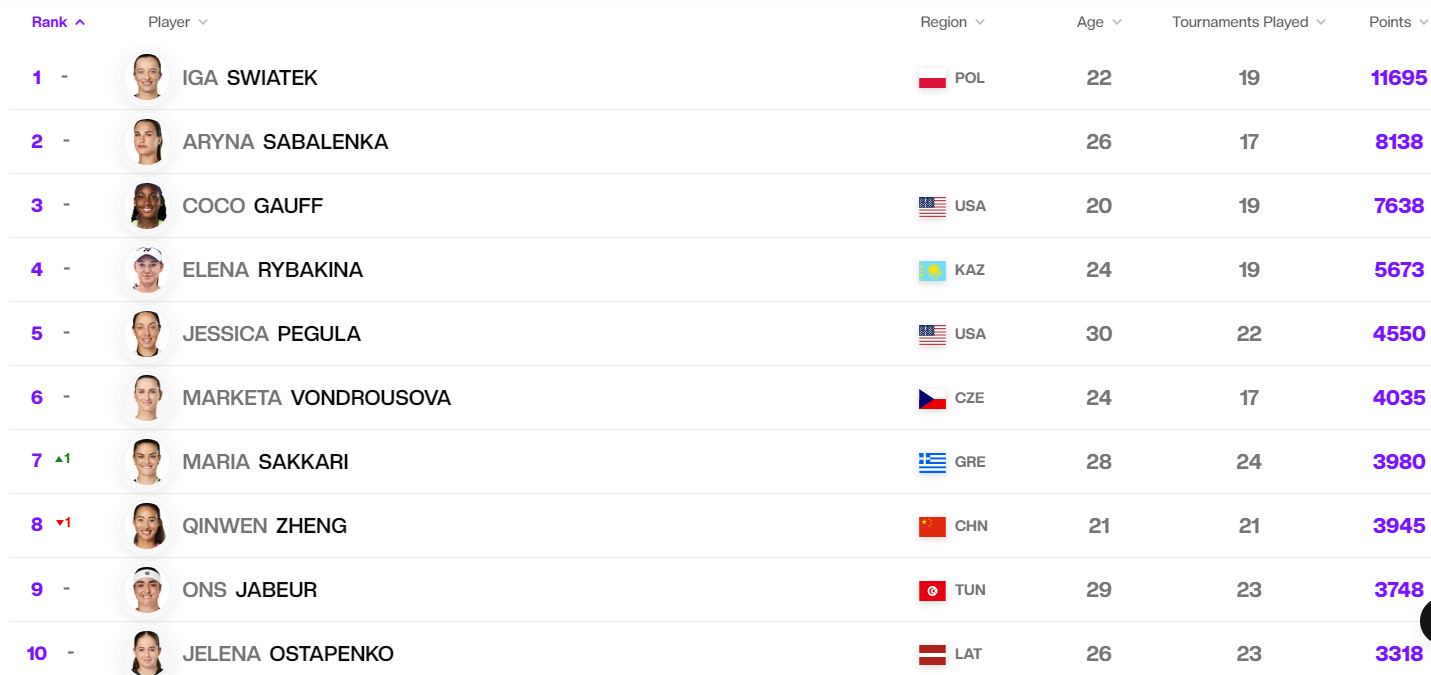Open Jessica Pegula's profile link
Screen dimensions: 1431x675
coord(271,334)
